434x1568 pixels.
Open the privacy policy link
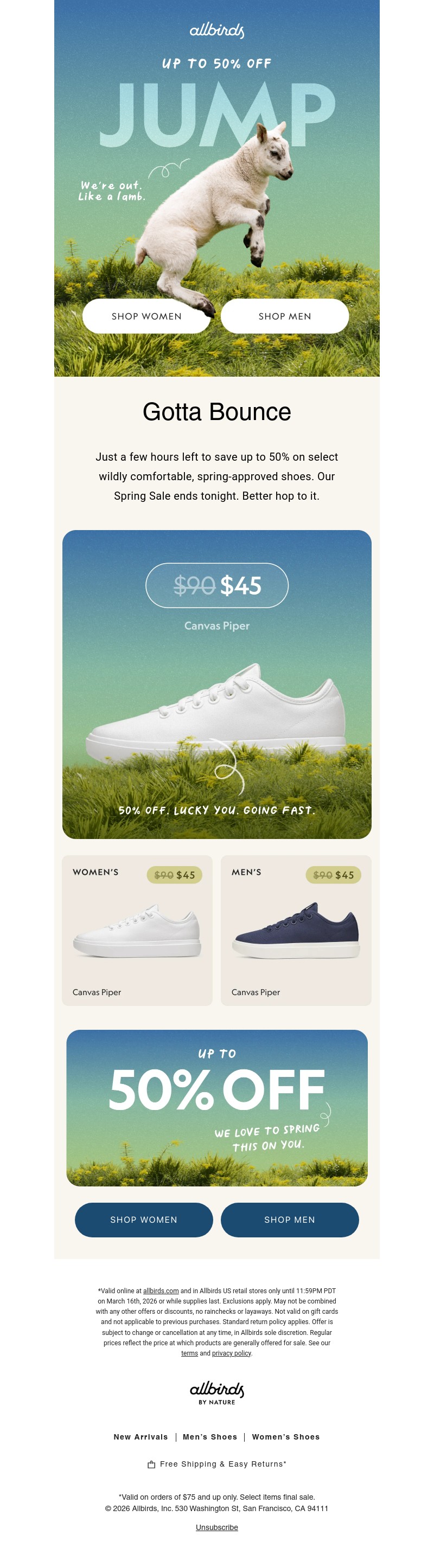coord(232,1353)
